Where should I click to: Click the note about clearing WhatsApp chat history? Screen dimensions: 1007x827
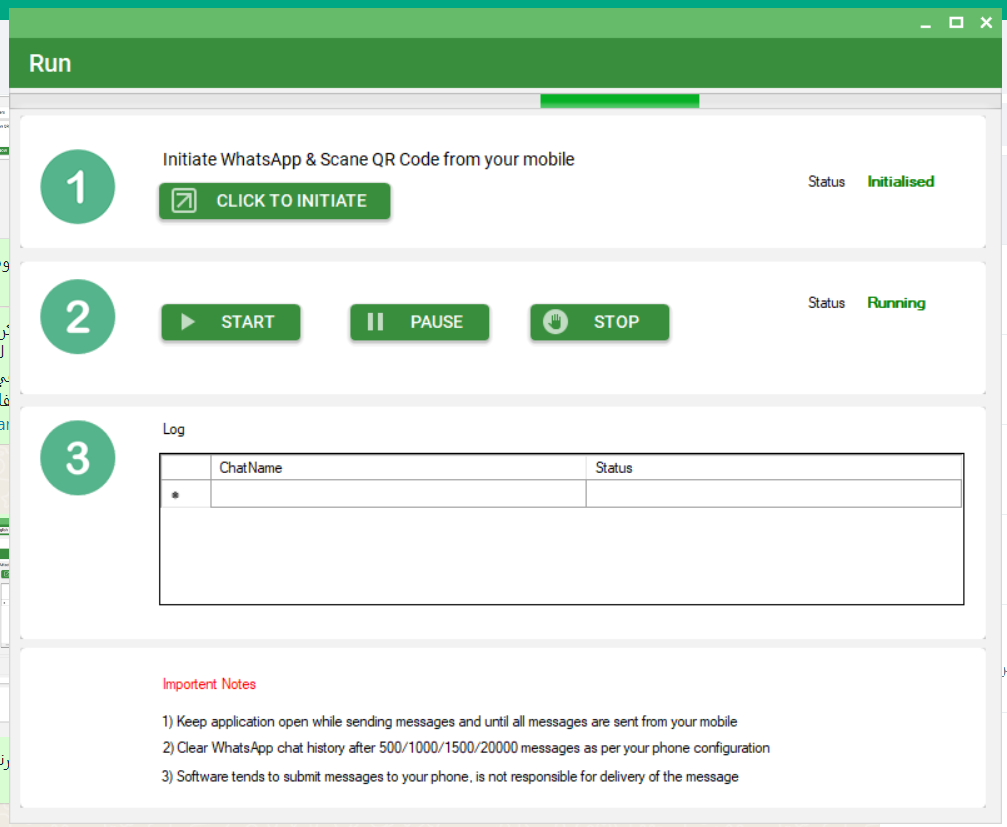pos(466,748)
